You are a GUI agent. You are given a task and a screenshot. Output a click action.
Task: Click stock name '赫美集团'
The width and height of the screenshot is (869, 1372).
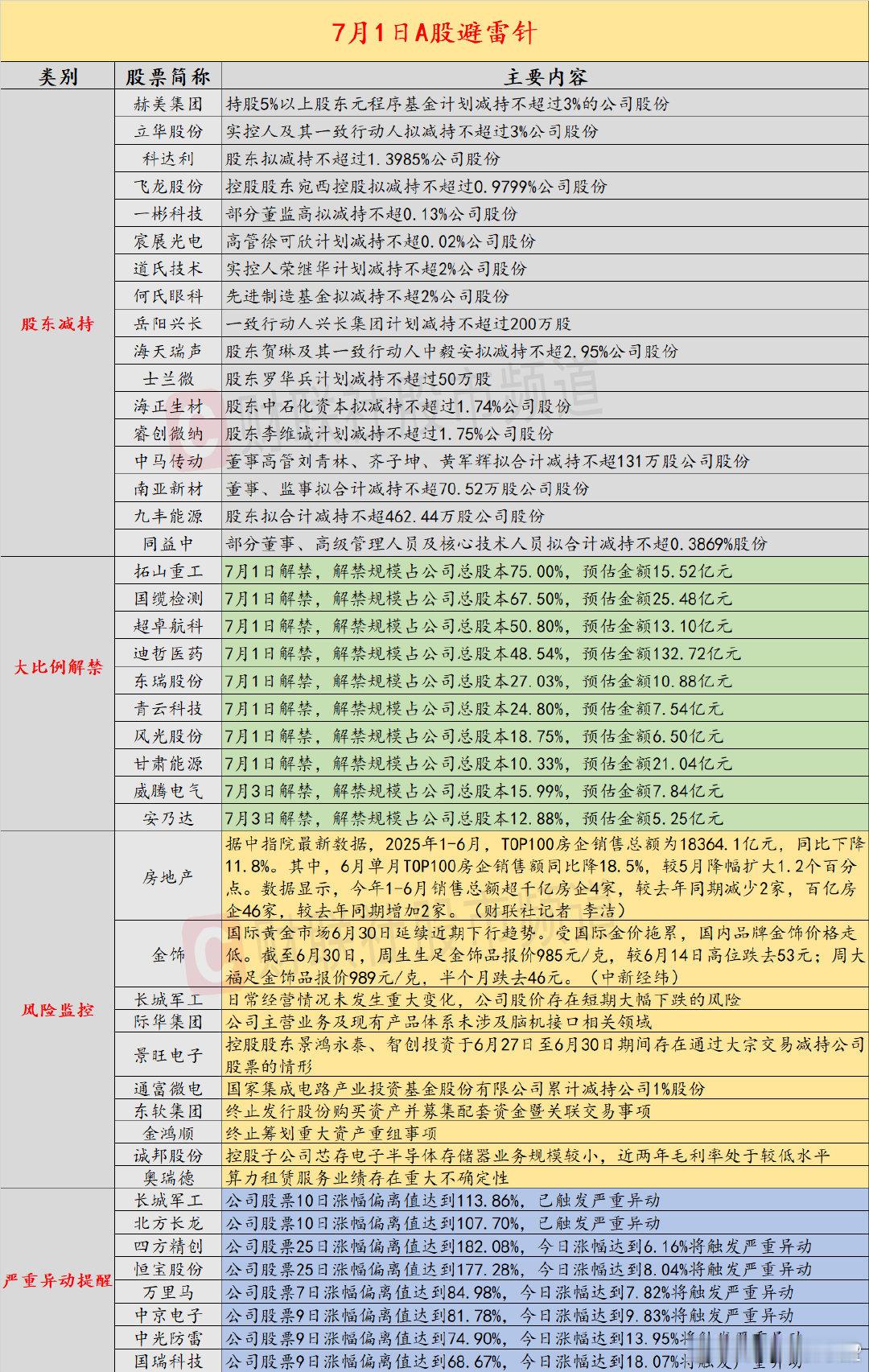click(x=168, y=104)
